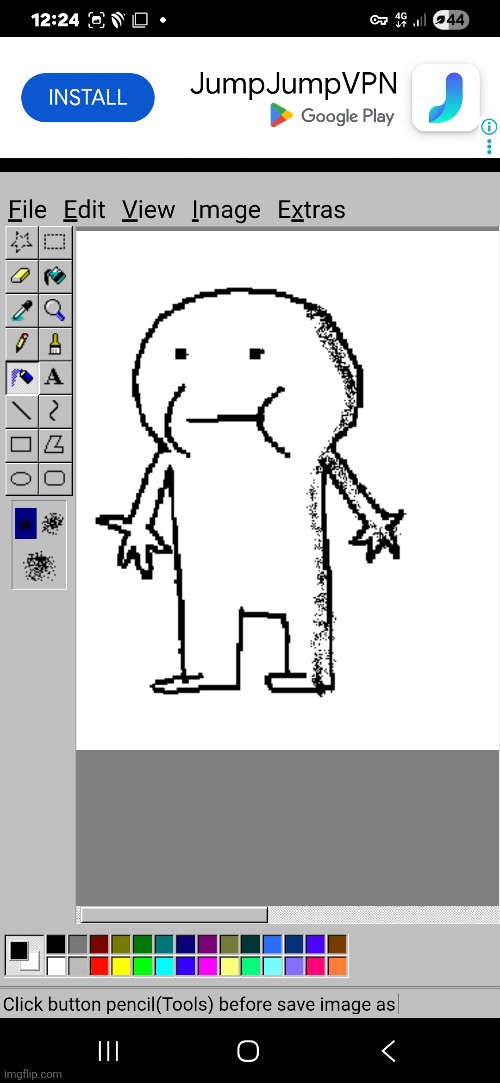The width and height of the screenshot is (500, 1083).
Task: Click the horizontal canvas scrollbar thumb
Action: point(174,914)
